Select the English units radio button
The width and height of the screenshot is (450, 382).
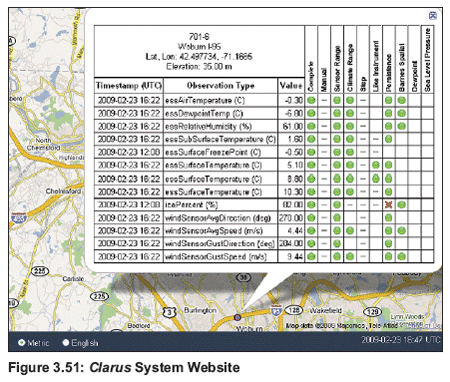pos(66,342)
